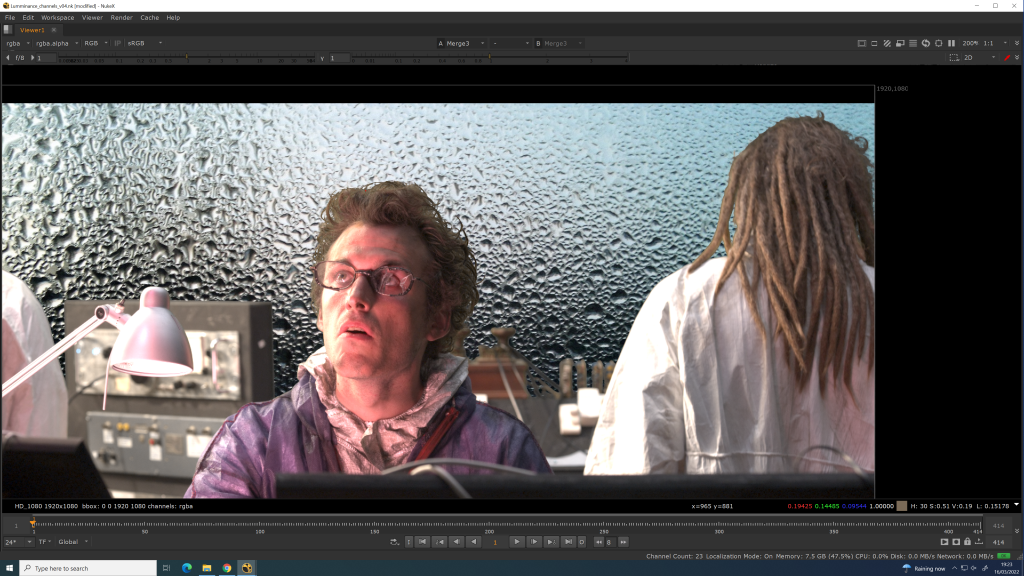
Task: Open the Render menu
Action: (x=121, y=18)
